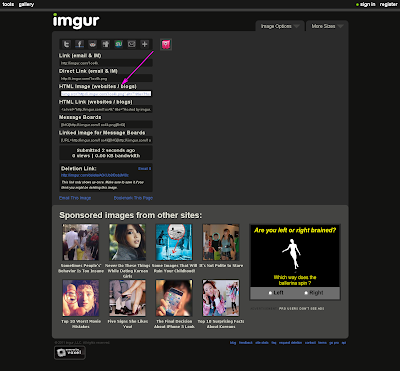Click the request deletion footer link
Screen dimensions: 400x371
coord(291,343)
